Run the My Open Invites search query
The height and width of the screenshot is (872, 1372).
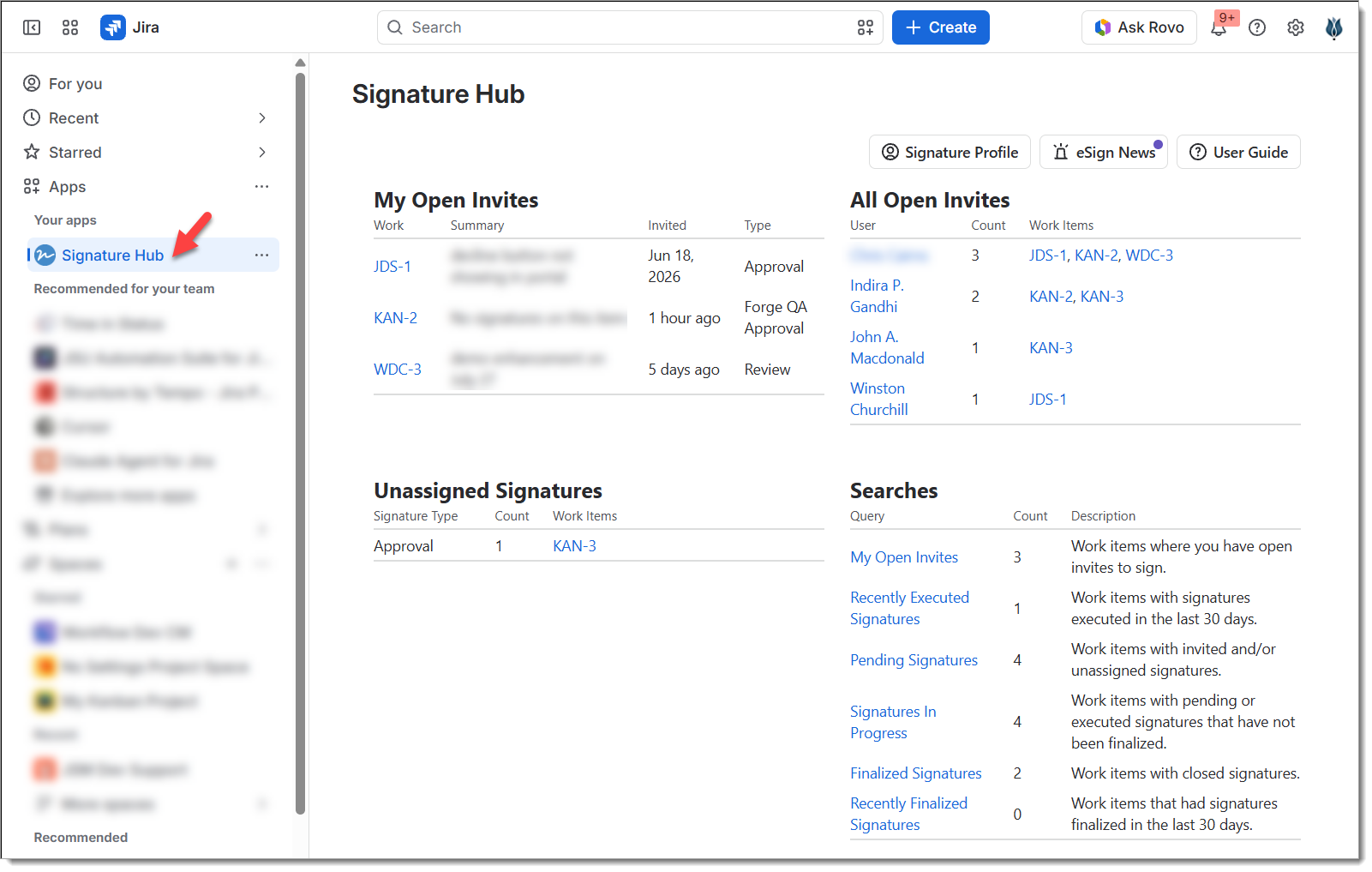pyautogui.click(x=904, y=557)
